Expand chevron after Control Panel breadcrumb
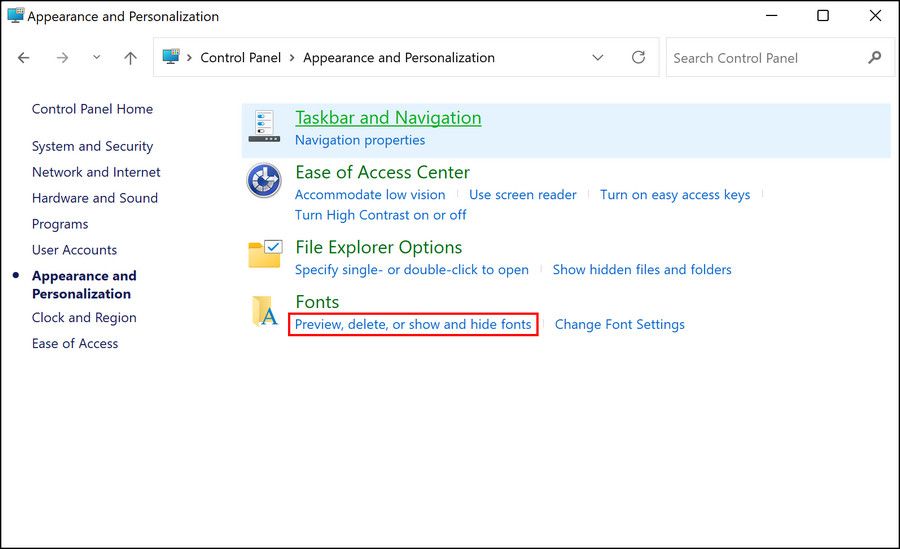Image resolution: width=900 pixels, height=549 pixels. pos(292,57)
